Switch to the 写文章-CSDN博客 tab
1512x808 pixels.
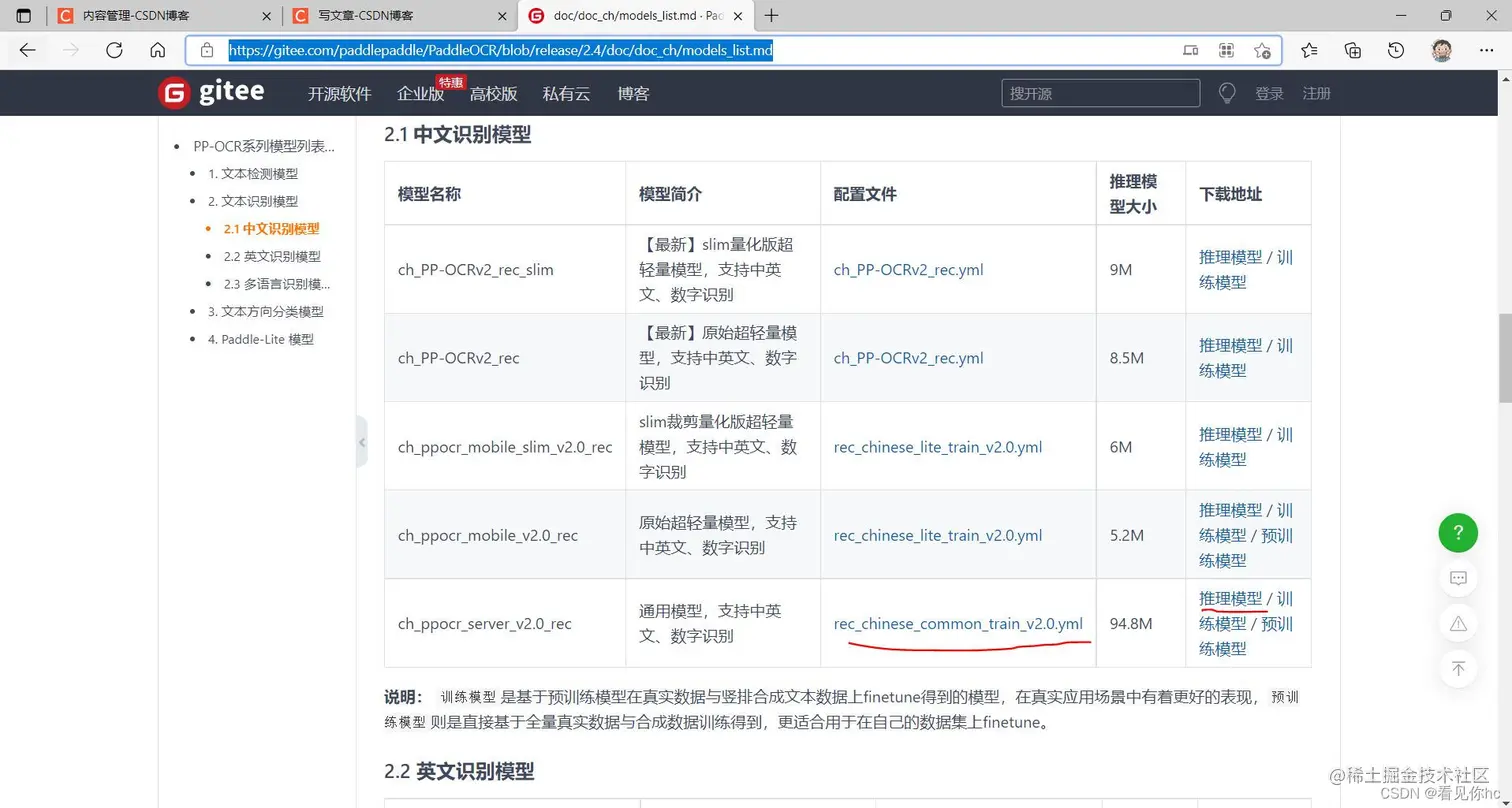[399, 16]
